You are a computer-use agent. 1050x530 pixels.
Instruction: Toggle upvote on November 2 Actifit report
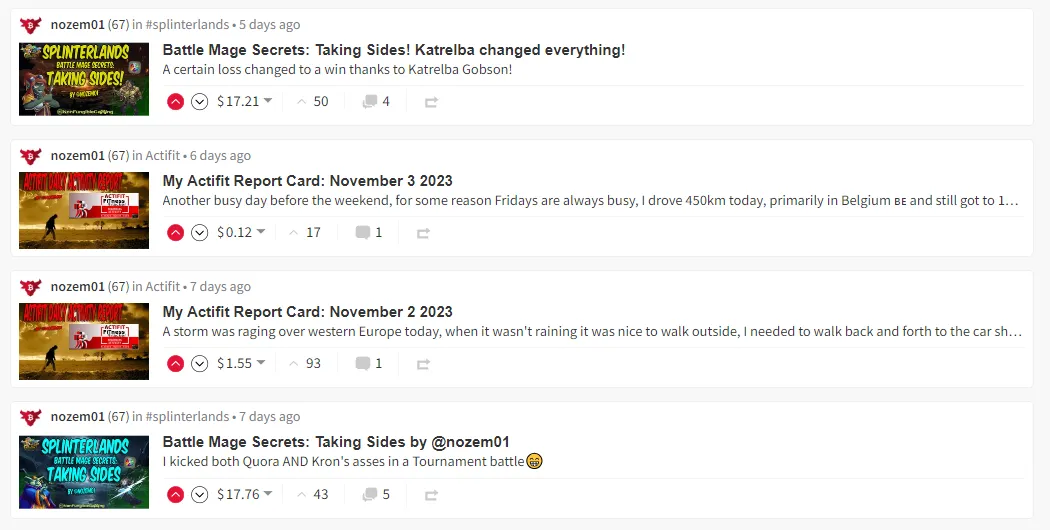(x=175, y=364)
